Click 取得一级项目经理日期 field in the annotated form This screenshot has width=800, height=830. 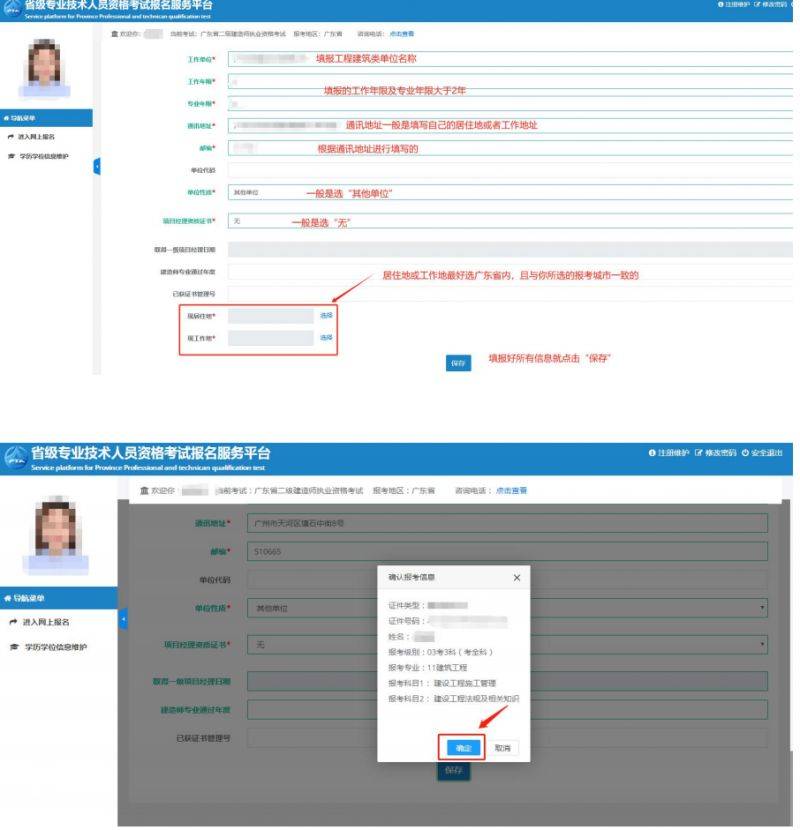(510, 249)
